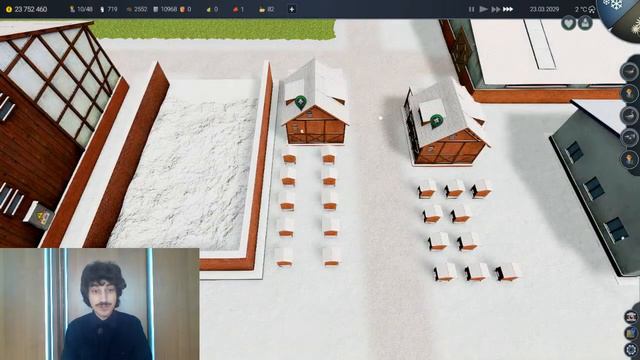This screenshot has height=360, width=640.
Task: Click the resource value 2552 indicator
Action: 137,9
